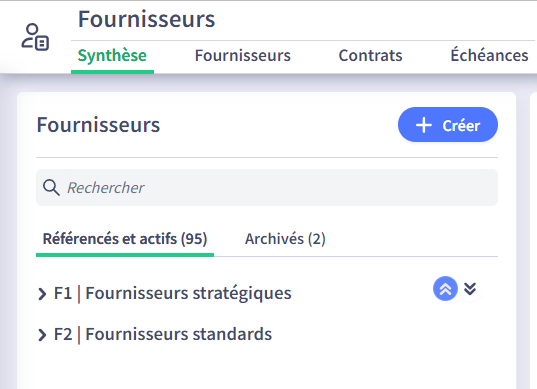Click the partially visible panel at right edge
Image resolution: width=537 pixels, height=389 pixels.
click(x=533, y=240)
